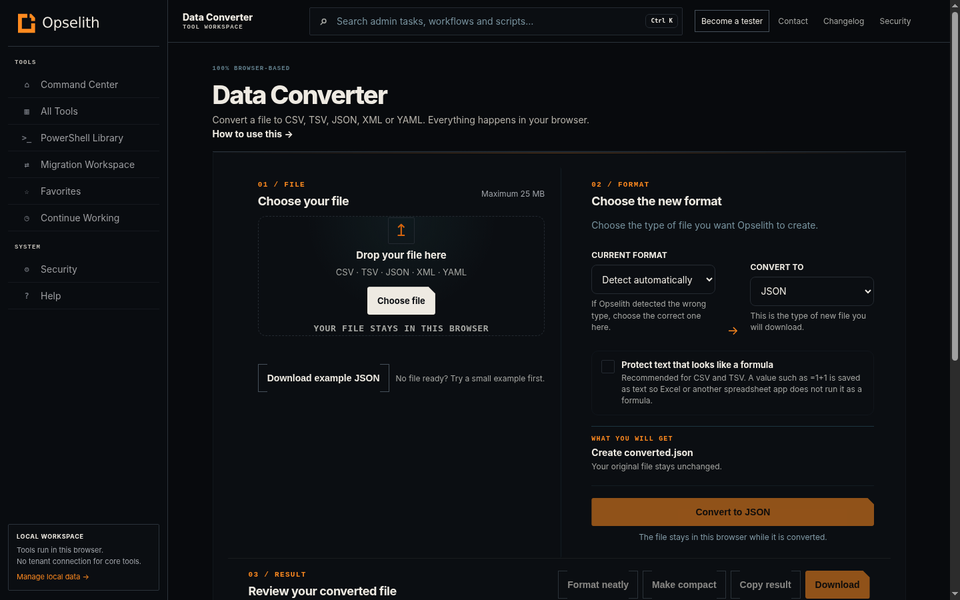Open PowerShell Library from the sidebar
The height and width of the screenshot is (600, 960).
tap(83, 138)
